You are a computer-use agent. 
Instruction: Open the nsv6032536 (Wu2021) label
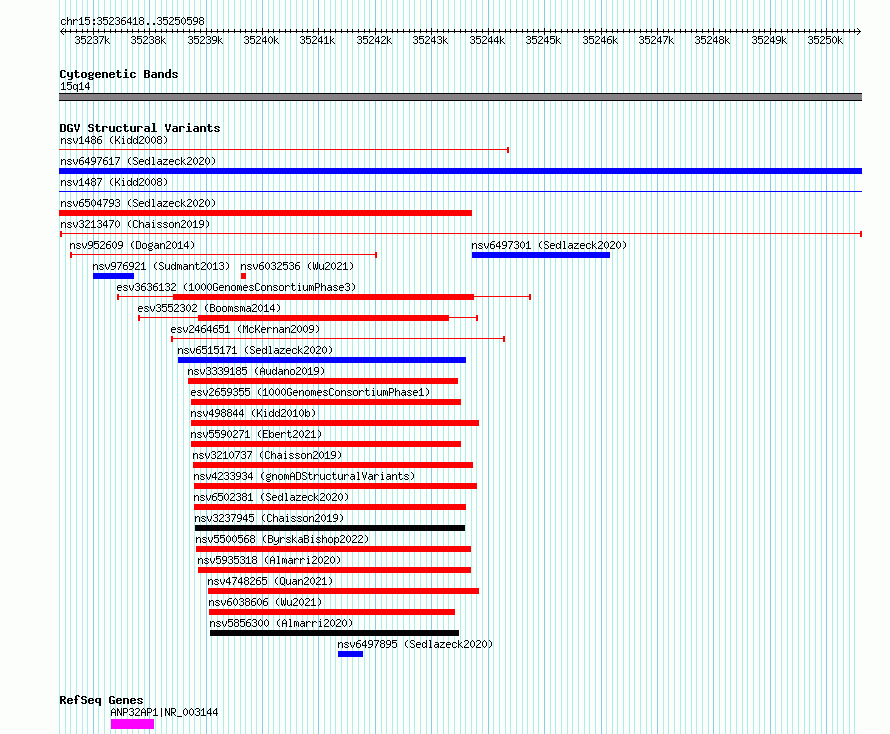(x=297, y=266)
